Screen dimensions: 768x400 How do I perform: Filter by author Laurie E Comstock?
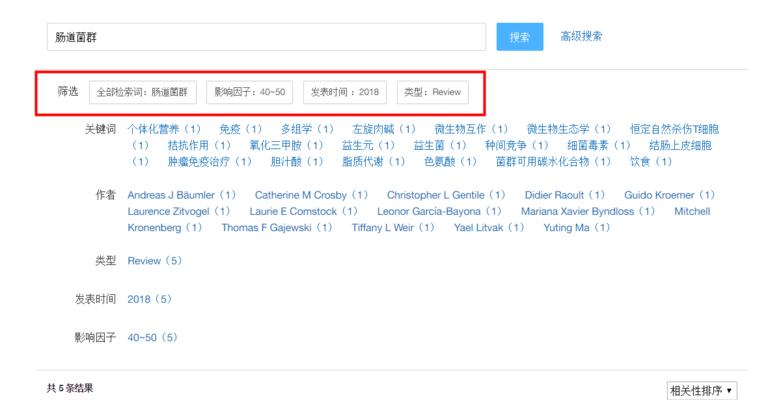304,211
